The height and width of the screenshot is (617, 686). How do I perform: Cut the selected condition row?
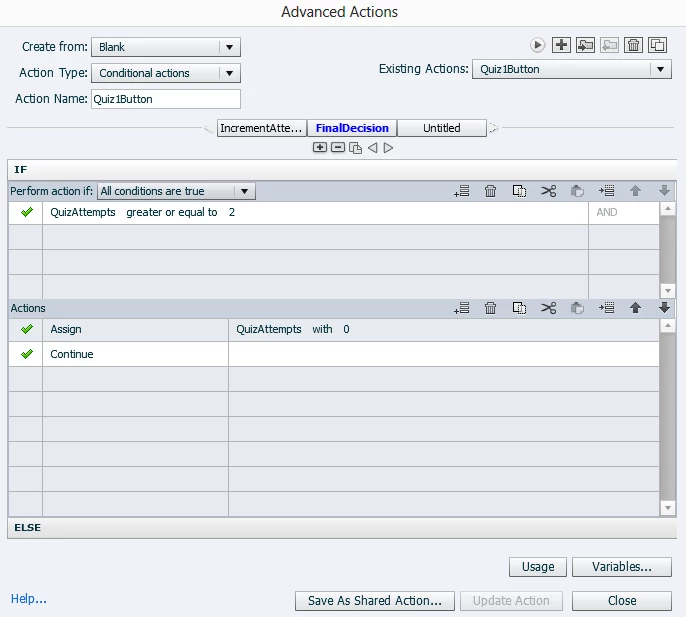[548, 191]
